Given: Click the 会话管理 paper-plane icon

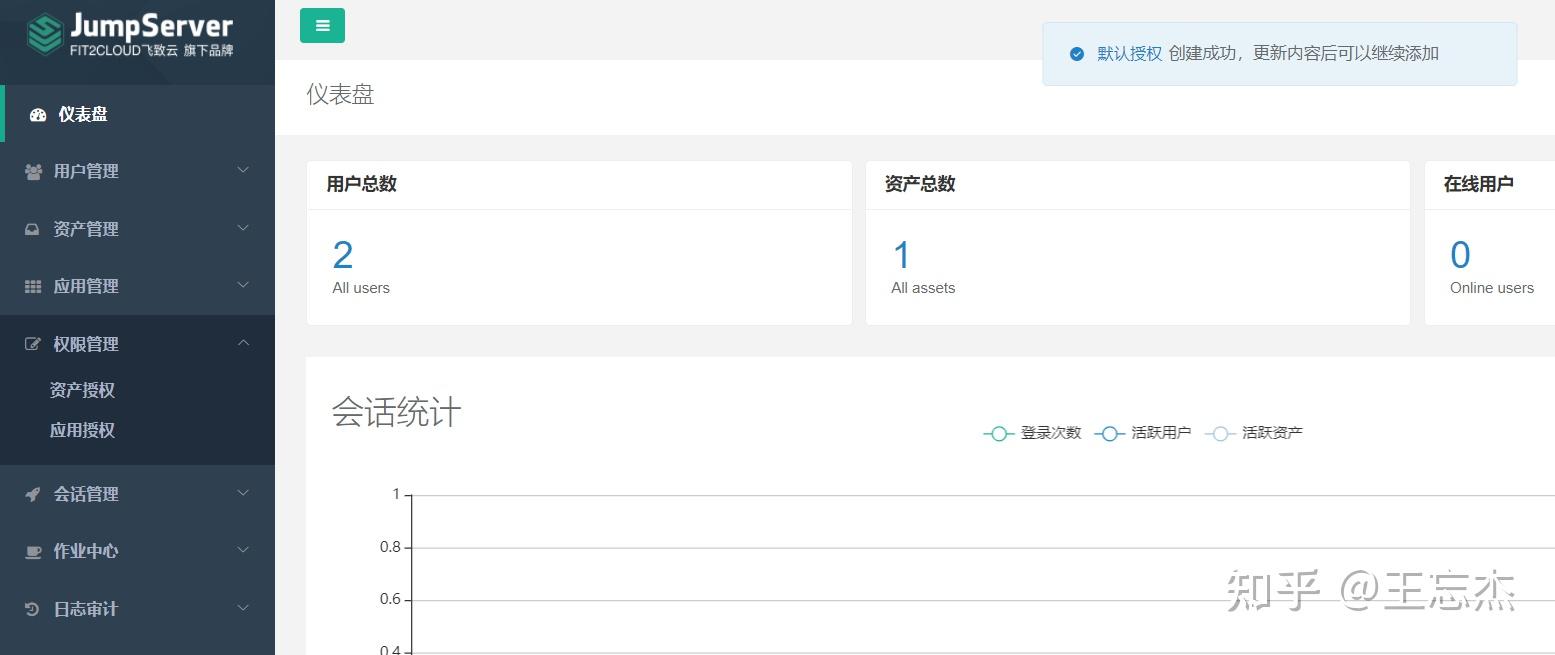Looking at the screenshot, I should (x=31, y=493).
